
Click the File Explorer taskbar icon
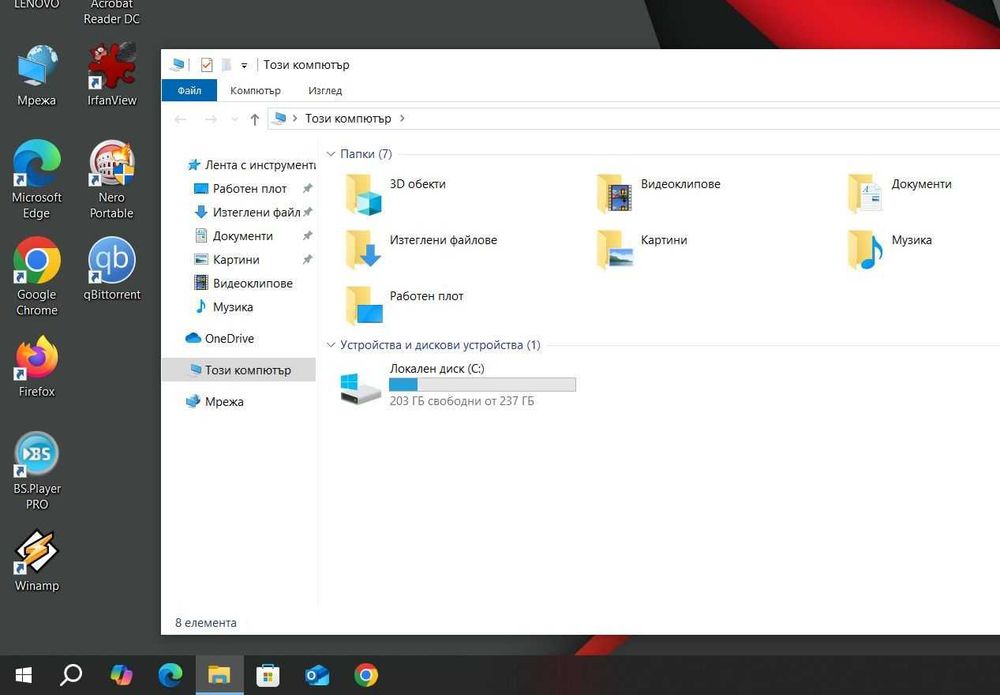pos(219,675)
